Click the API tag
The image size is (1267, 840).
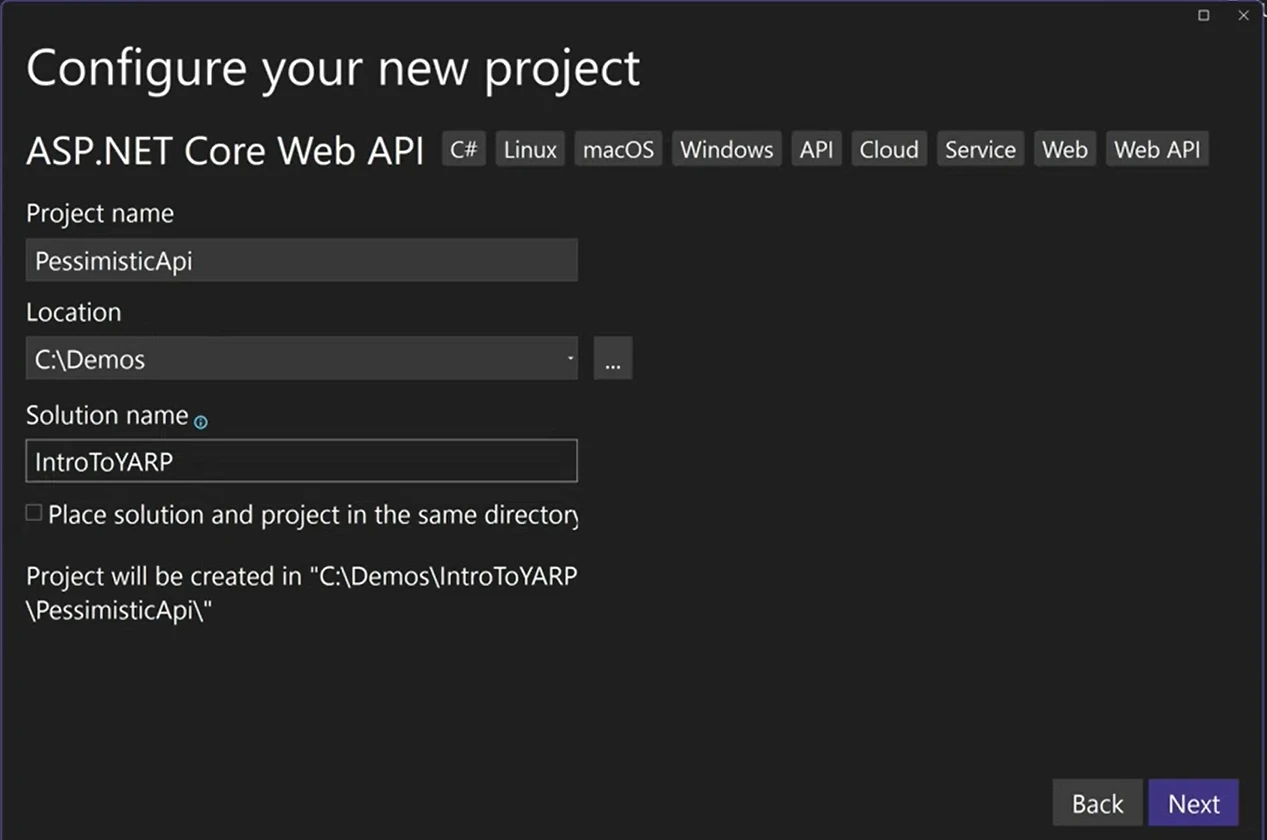(x=816, y=150)
